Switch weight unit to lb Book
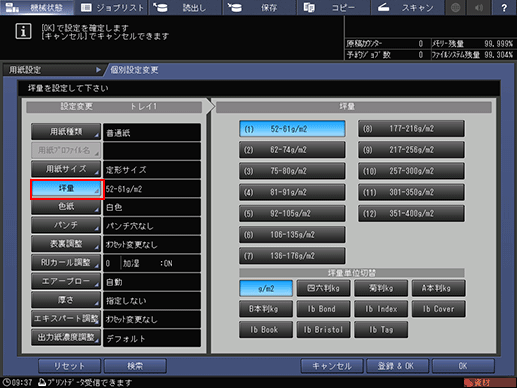Screen dimensions: 517x388 click(x=266, y=330)
